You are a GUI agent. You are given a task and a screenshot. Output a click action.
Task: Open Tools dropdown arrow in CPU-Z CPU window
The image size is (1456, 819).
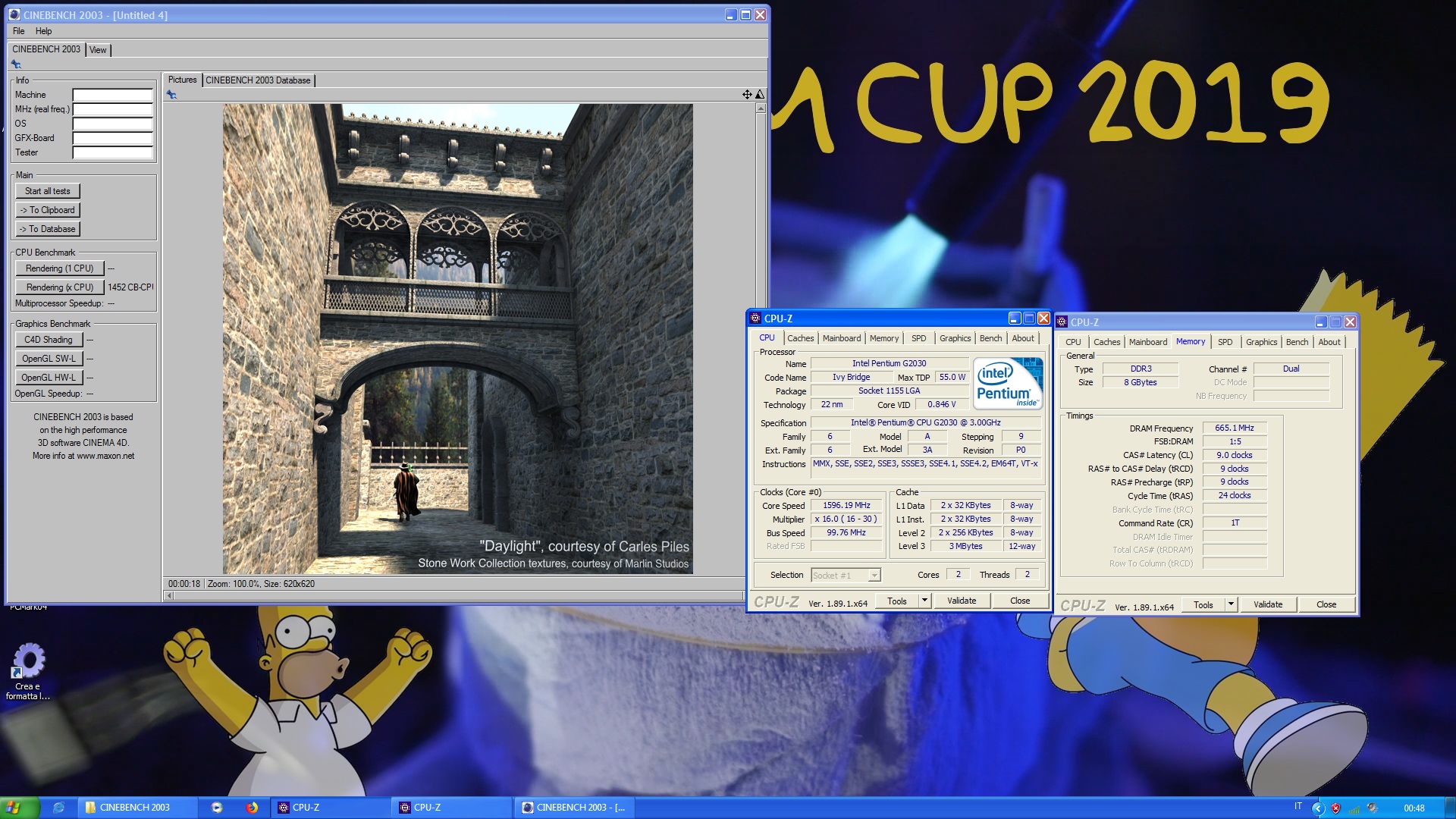pos(924,601)
